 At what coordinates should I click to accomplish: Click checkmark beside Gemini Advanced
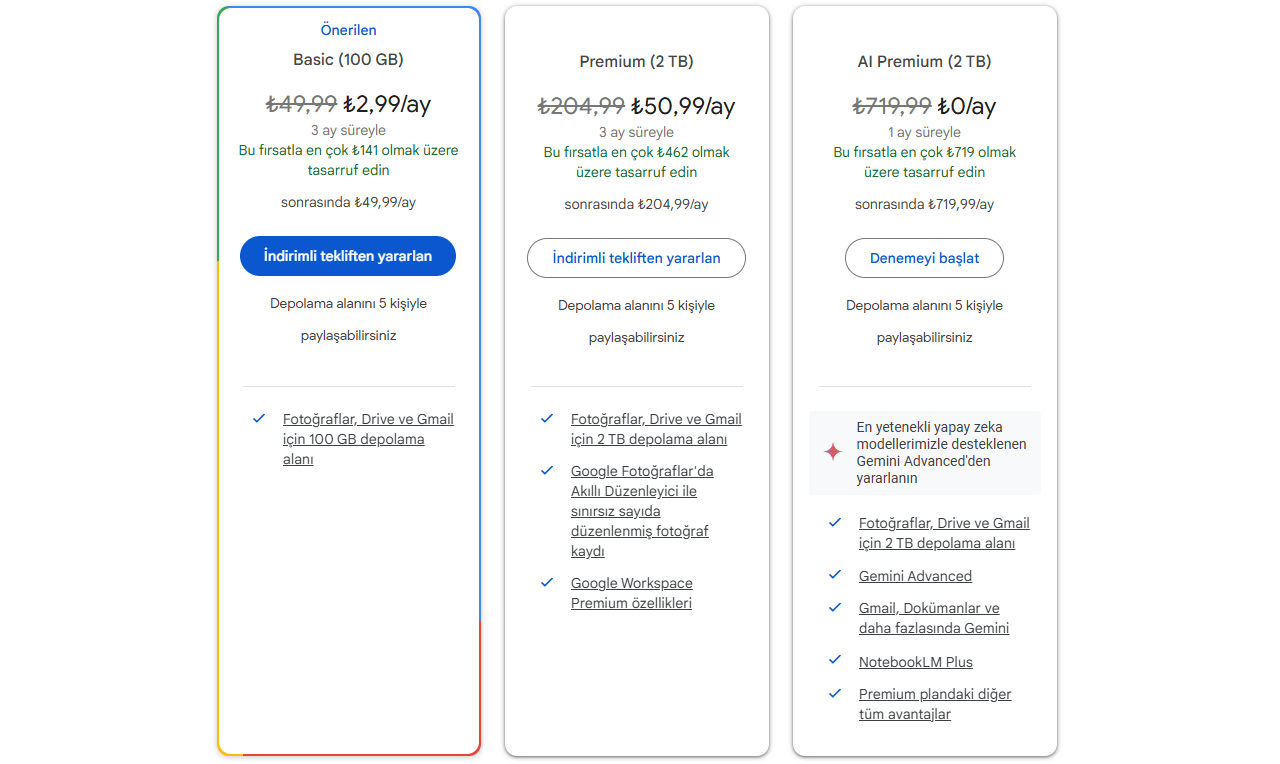click(835, 575)
